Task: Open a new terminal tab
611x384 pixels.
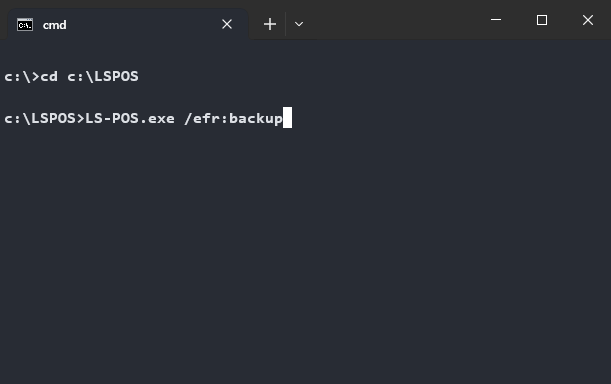Action: [270, 24]
